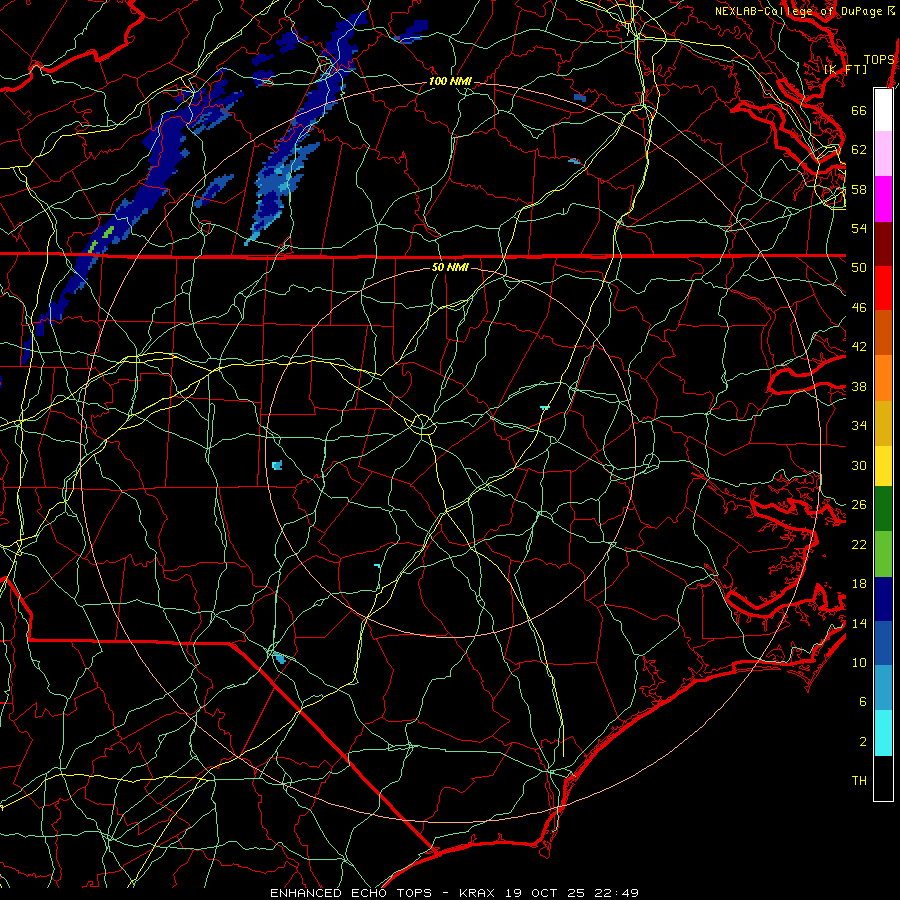Click the legend value "14"

click(x=859, y=623)
